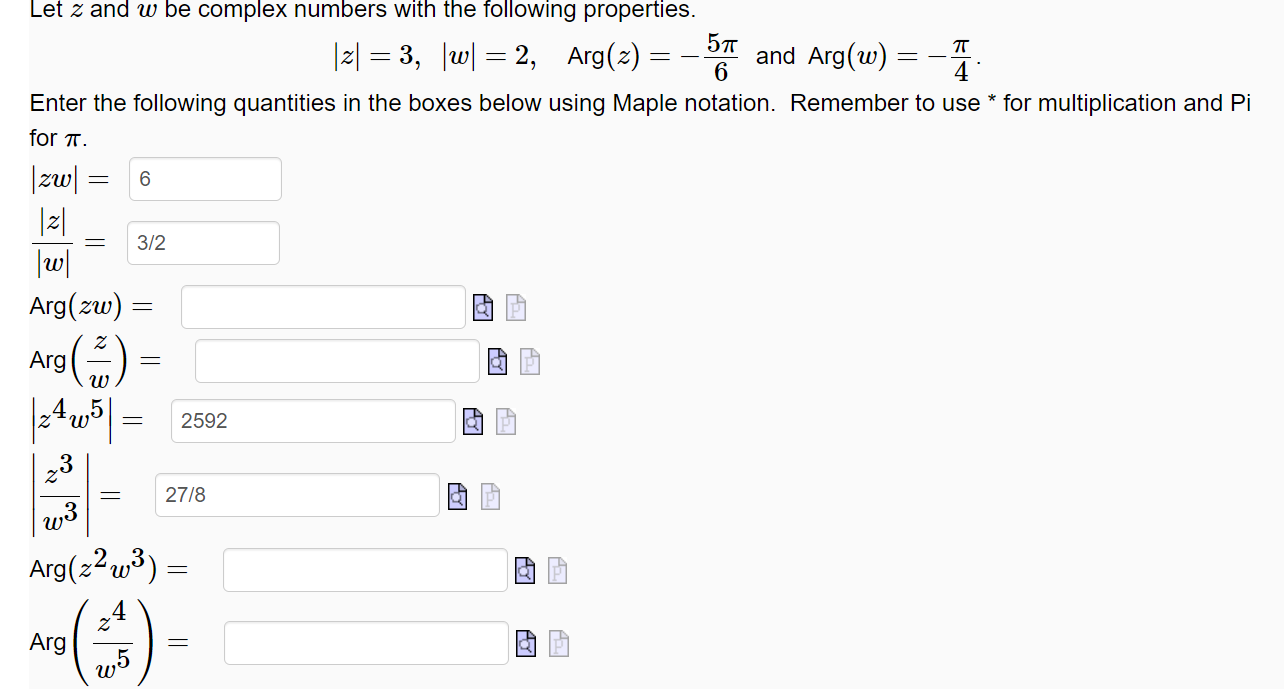Select the input field showing 3/2

[203, 242]
